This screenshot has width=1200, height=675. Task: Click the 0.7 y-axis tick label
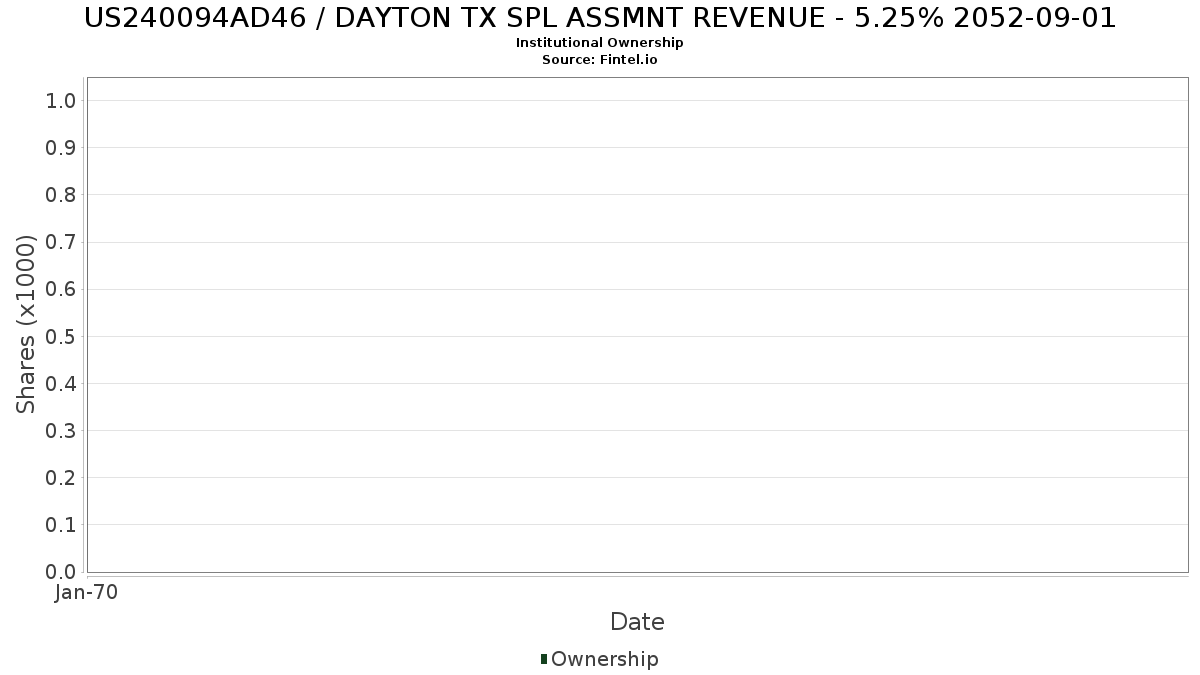[61, 242]
